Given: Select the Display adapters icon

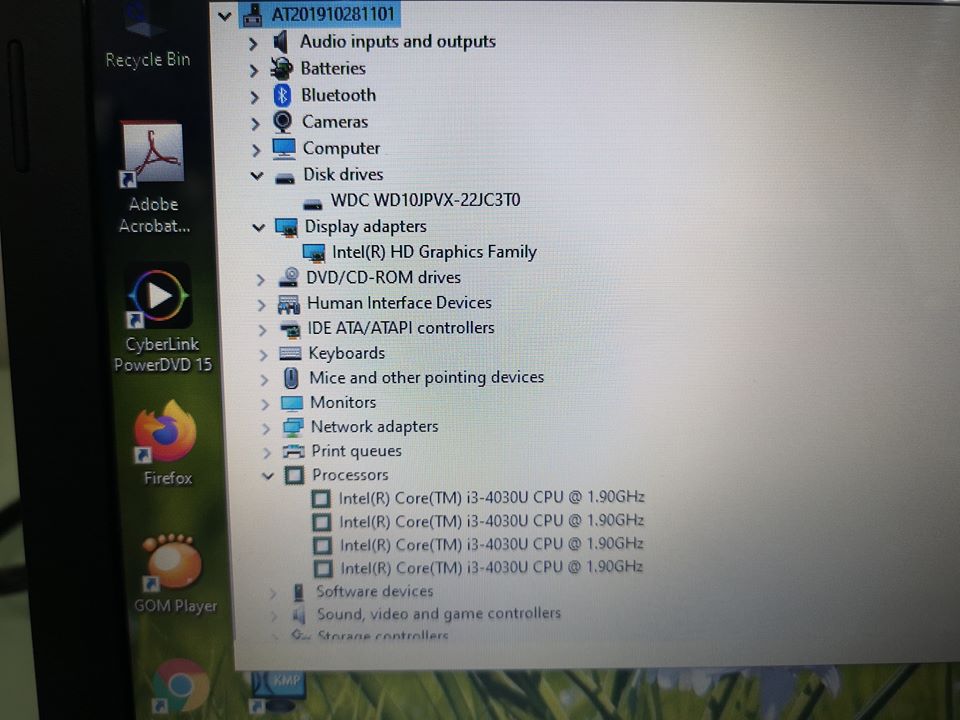Looking at the screenshot, I should click(x=285, y=226).
